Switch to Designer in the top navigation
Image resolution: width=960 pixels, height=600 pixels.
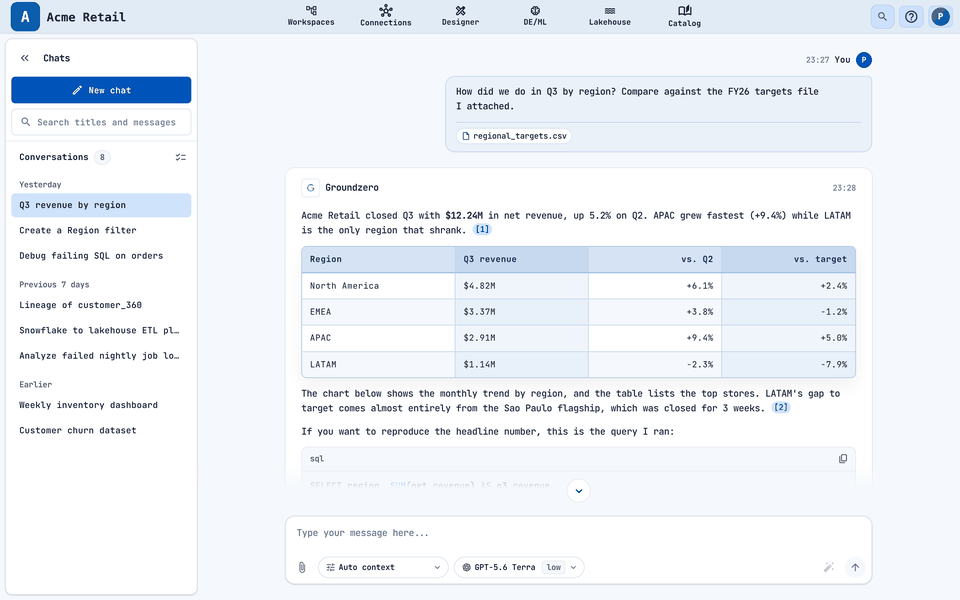[x=460, y=17]
